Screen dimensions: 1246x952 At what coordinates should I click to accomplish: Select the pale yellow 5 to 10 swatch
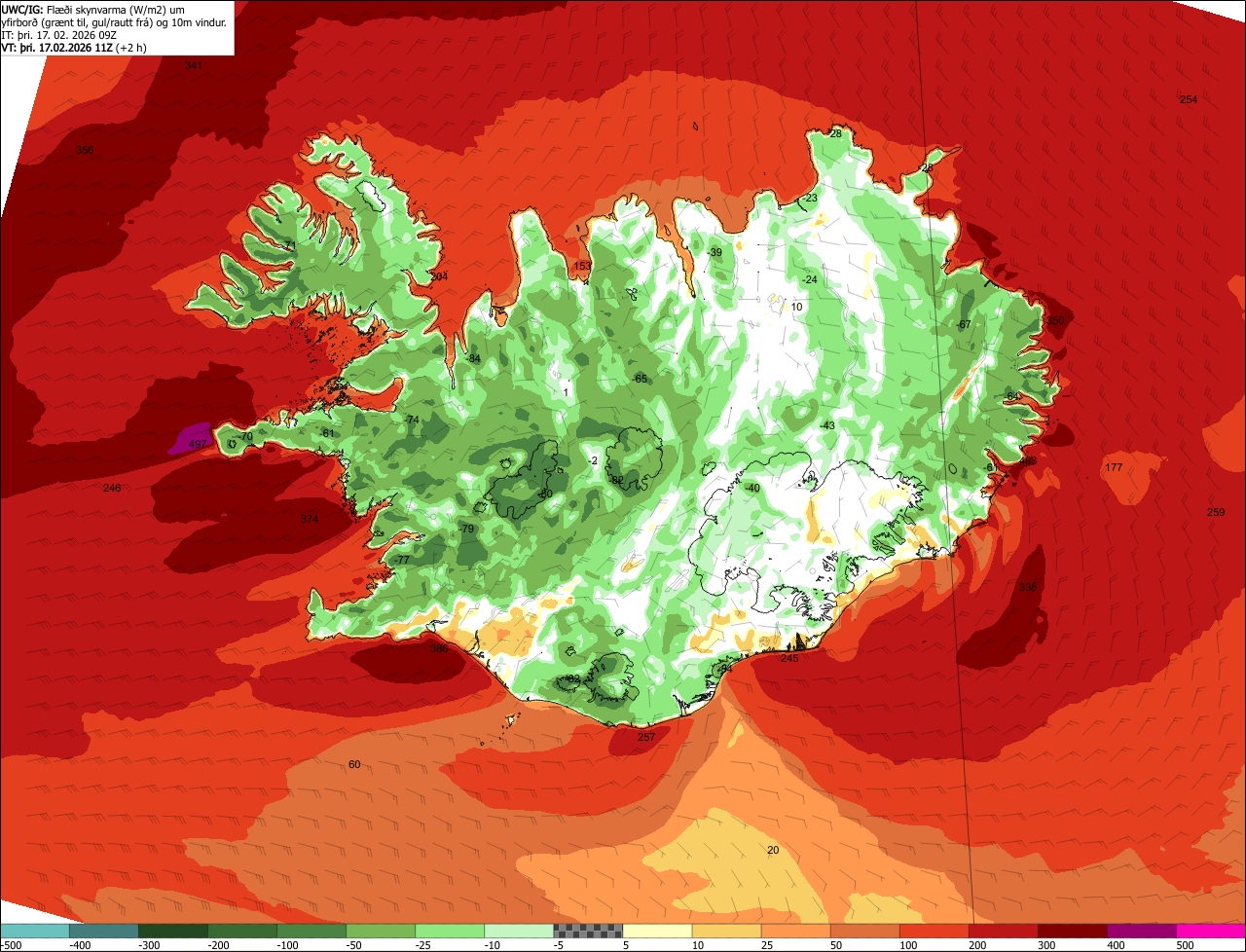tap(657, 931)
